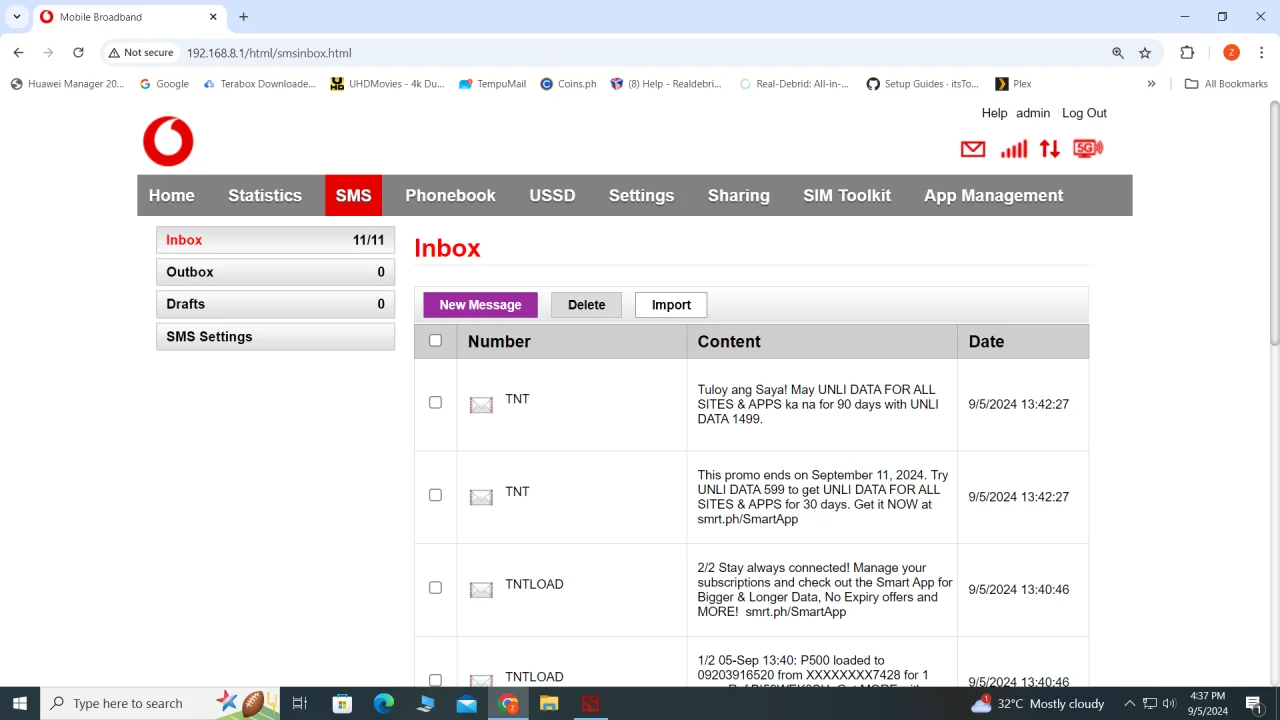The width and height of the screenshot is (1280, 720).
Task: Open USSD tab
Action: pyautogui.click(x=552, y=195)
